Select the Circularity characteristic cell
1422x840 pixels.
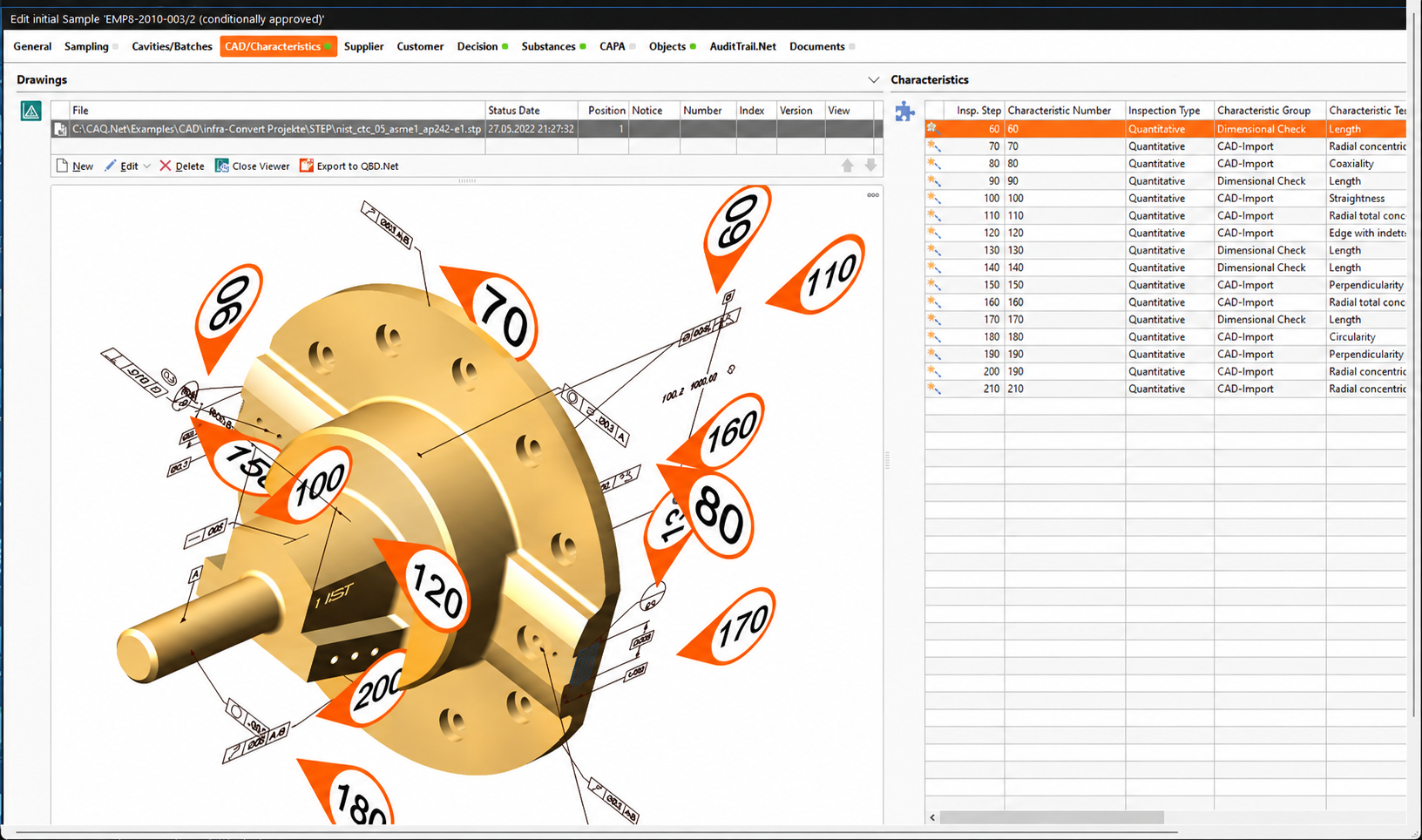(x=1366, y=336)
